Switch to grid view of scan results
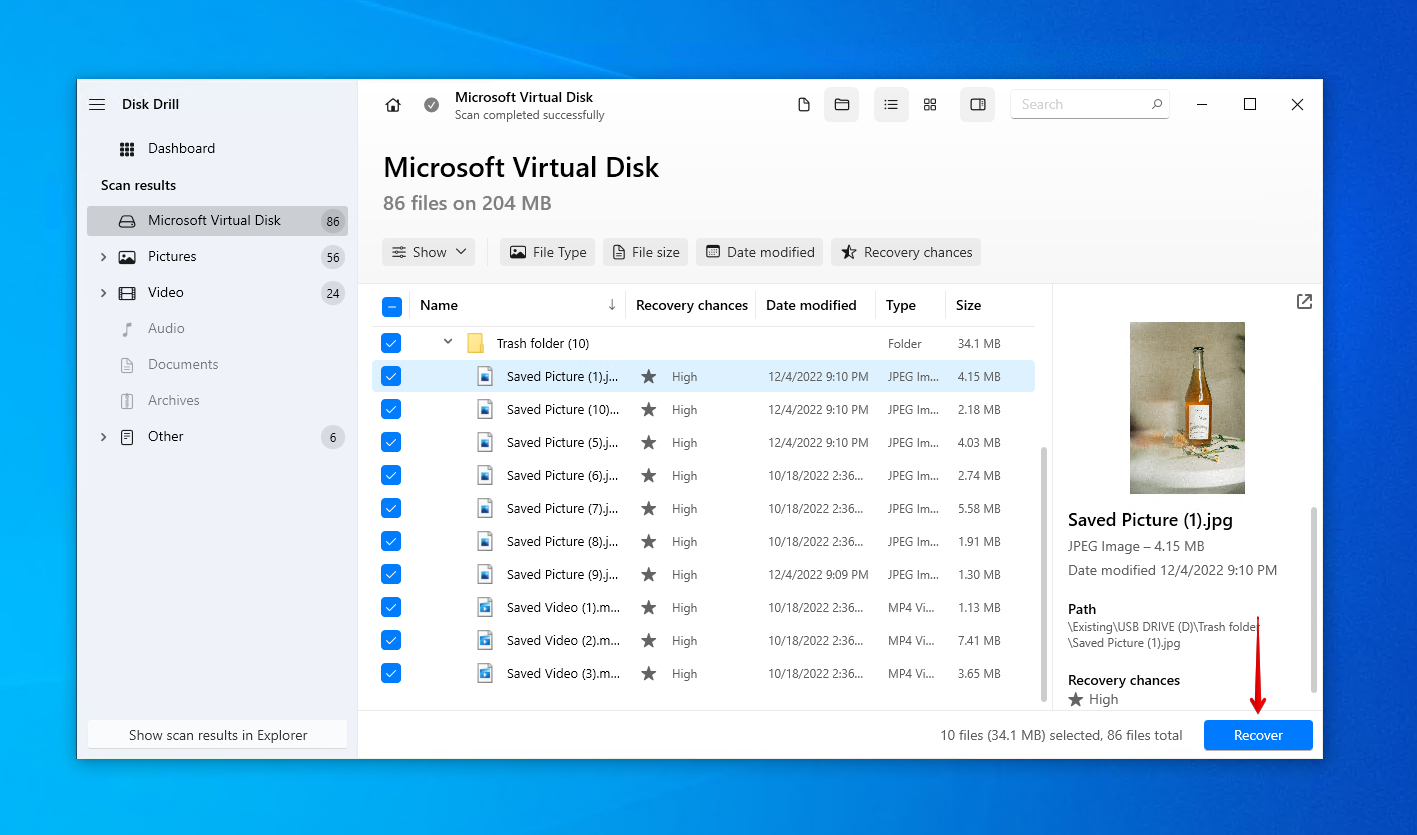 coord(930,104)
